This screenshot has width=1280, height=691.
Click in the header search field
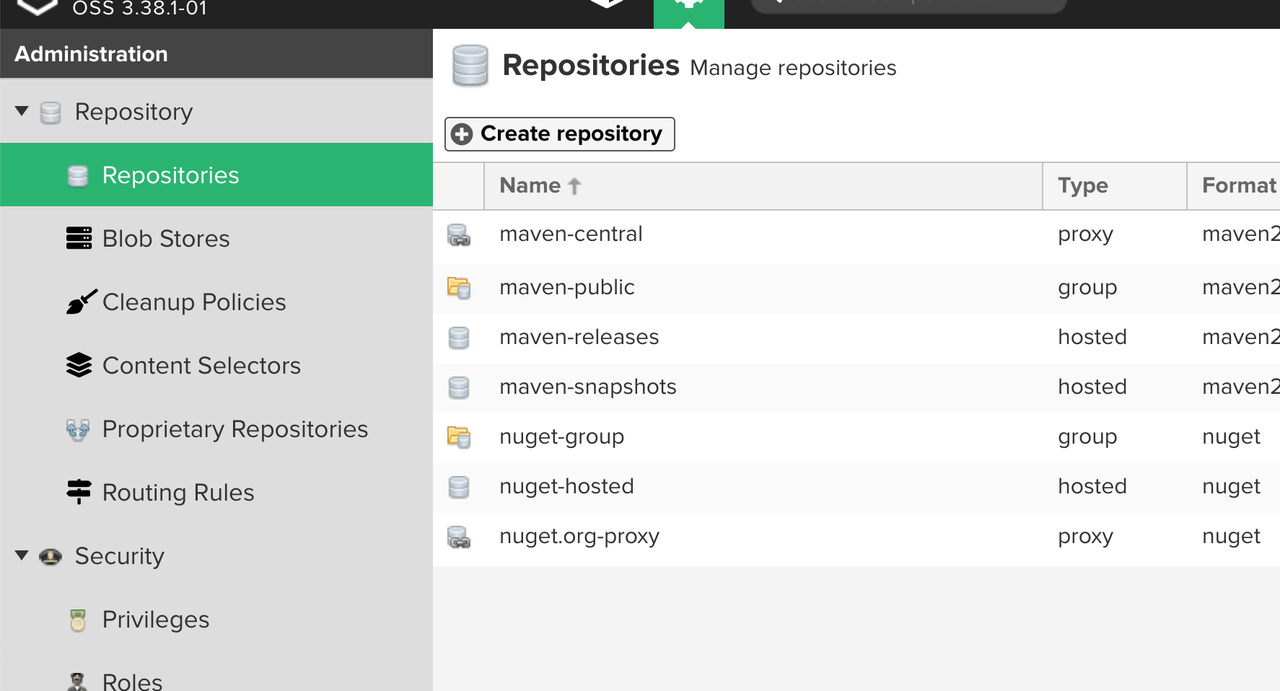click(x=909, y=5)
